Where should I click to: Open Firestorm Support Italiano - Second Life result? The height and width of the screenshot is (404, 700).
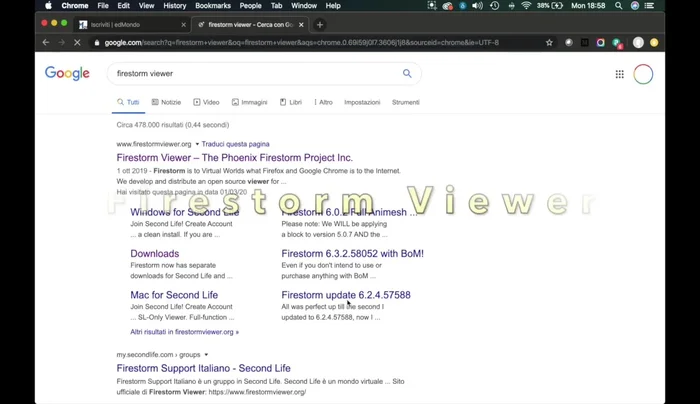203,368
